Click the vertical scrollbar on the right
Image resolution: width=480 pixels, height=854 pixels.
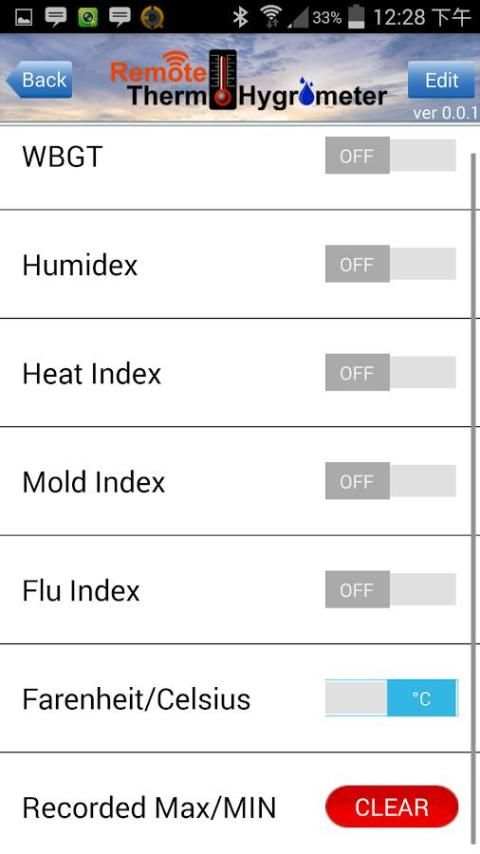click(473, 498)
